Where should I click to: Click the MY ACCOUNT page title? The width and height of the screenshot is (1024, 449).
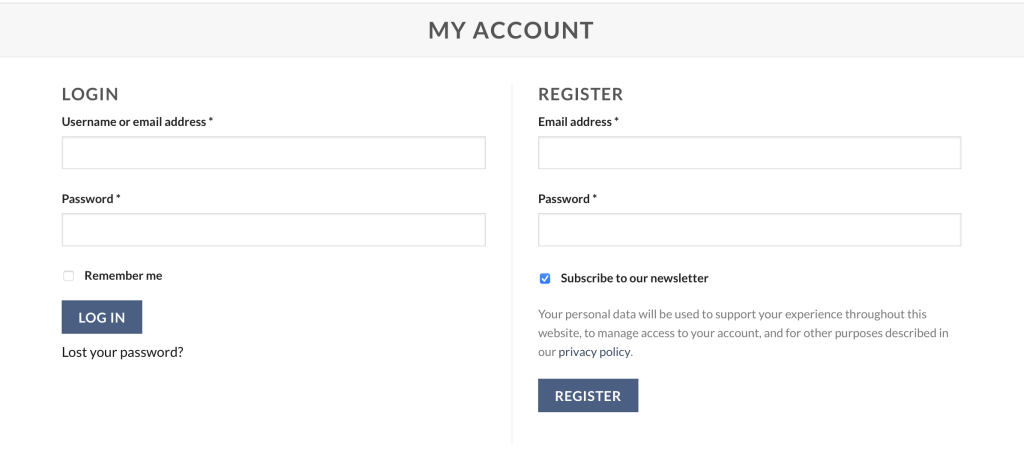511,30
